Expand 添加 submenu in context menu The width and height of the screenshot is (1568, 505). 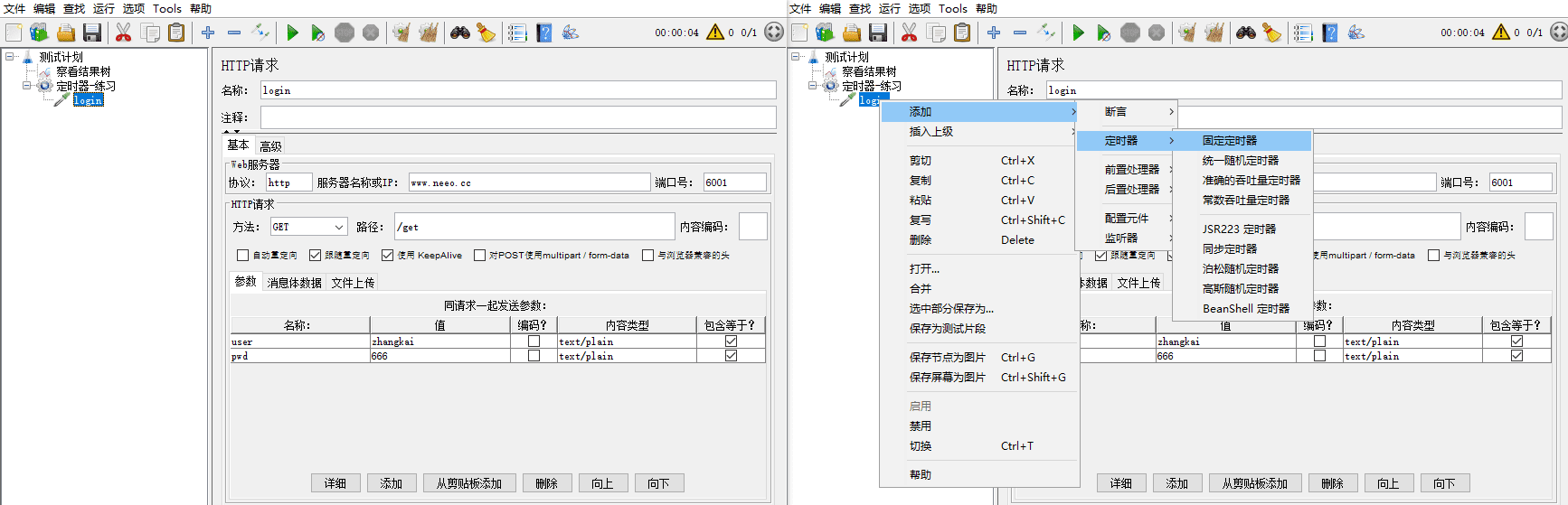[979, 112]
